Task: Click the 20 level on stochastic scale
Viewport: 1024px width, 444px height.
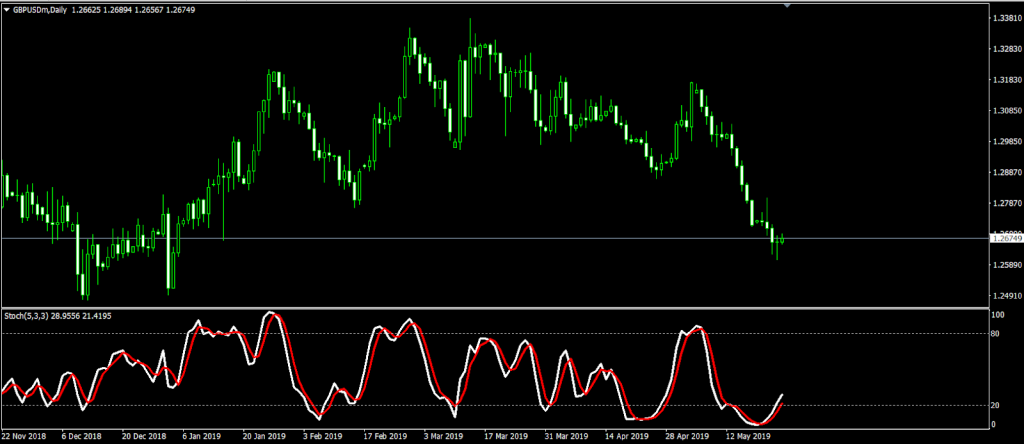Action: pos(996,405)
